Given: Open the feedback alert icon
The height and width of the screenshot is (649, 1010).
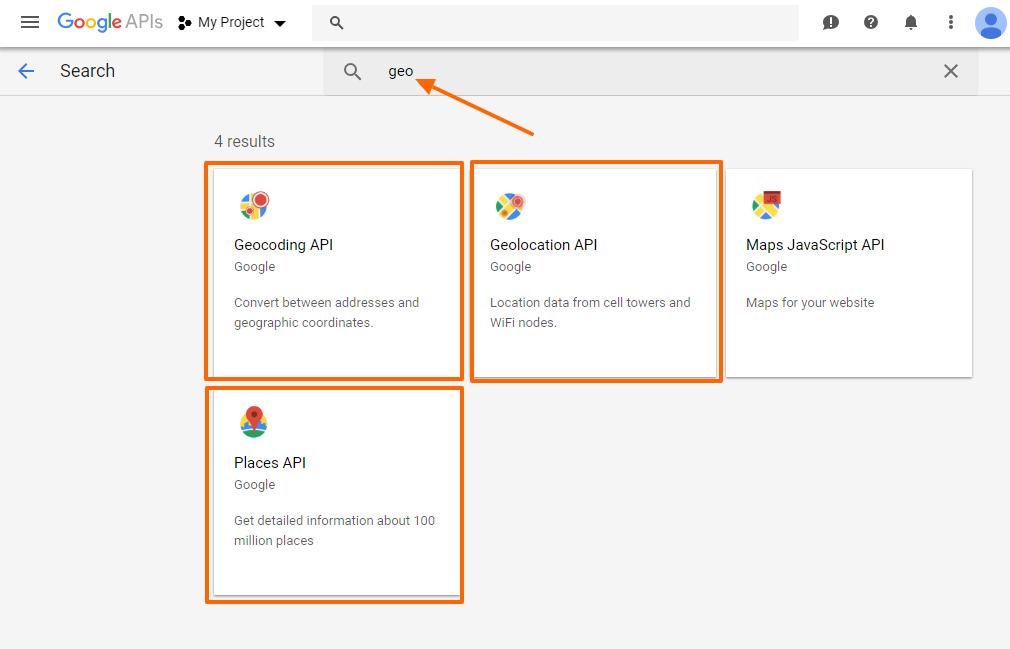Looking at the screenshot, I should pos(831,23).
